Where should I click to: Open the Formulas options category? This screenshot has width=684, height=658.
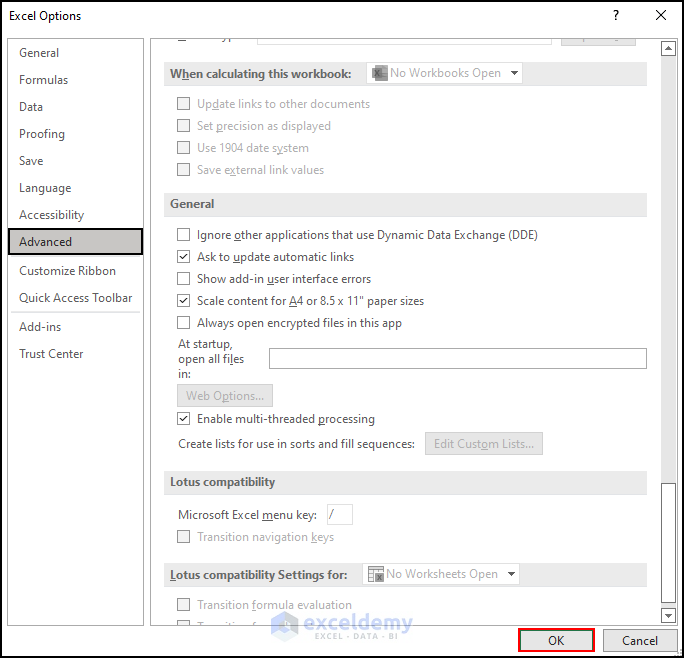pos(44,80)
